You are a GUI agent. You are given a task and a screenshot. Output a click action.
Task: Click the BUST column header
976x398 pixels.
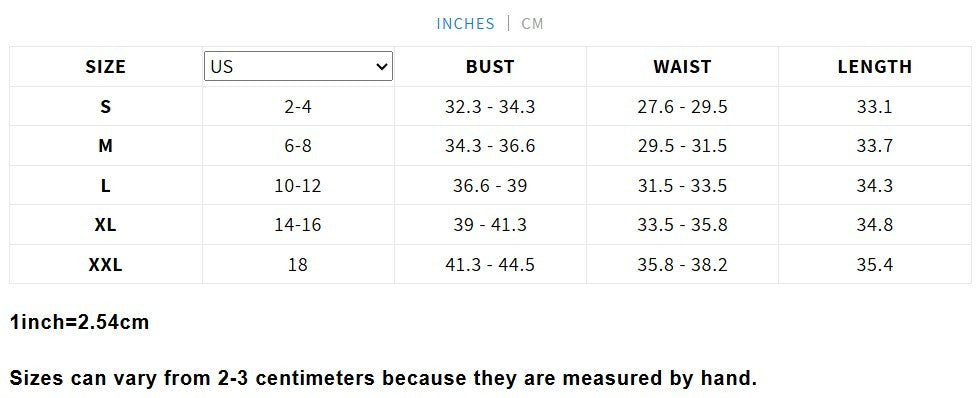coord(490,67)
